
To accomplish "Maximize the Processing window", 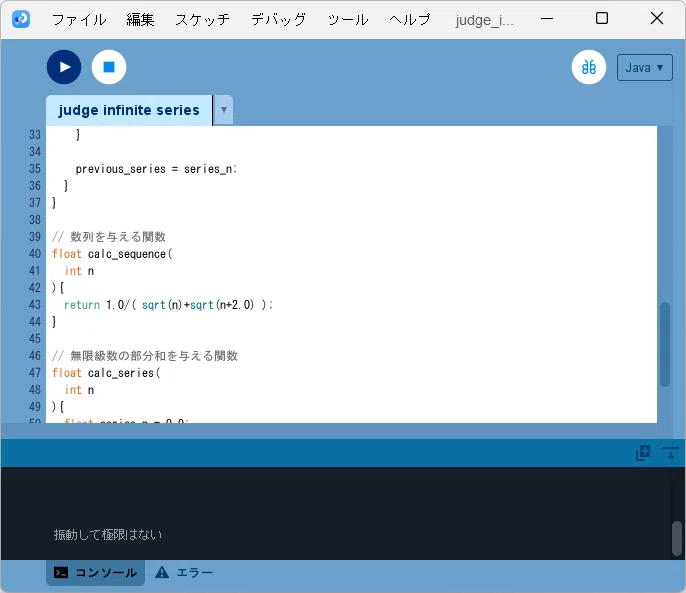I will (602, 18).
